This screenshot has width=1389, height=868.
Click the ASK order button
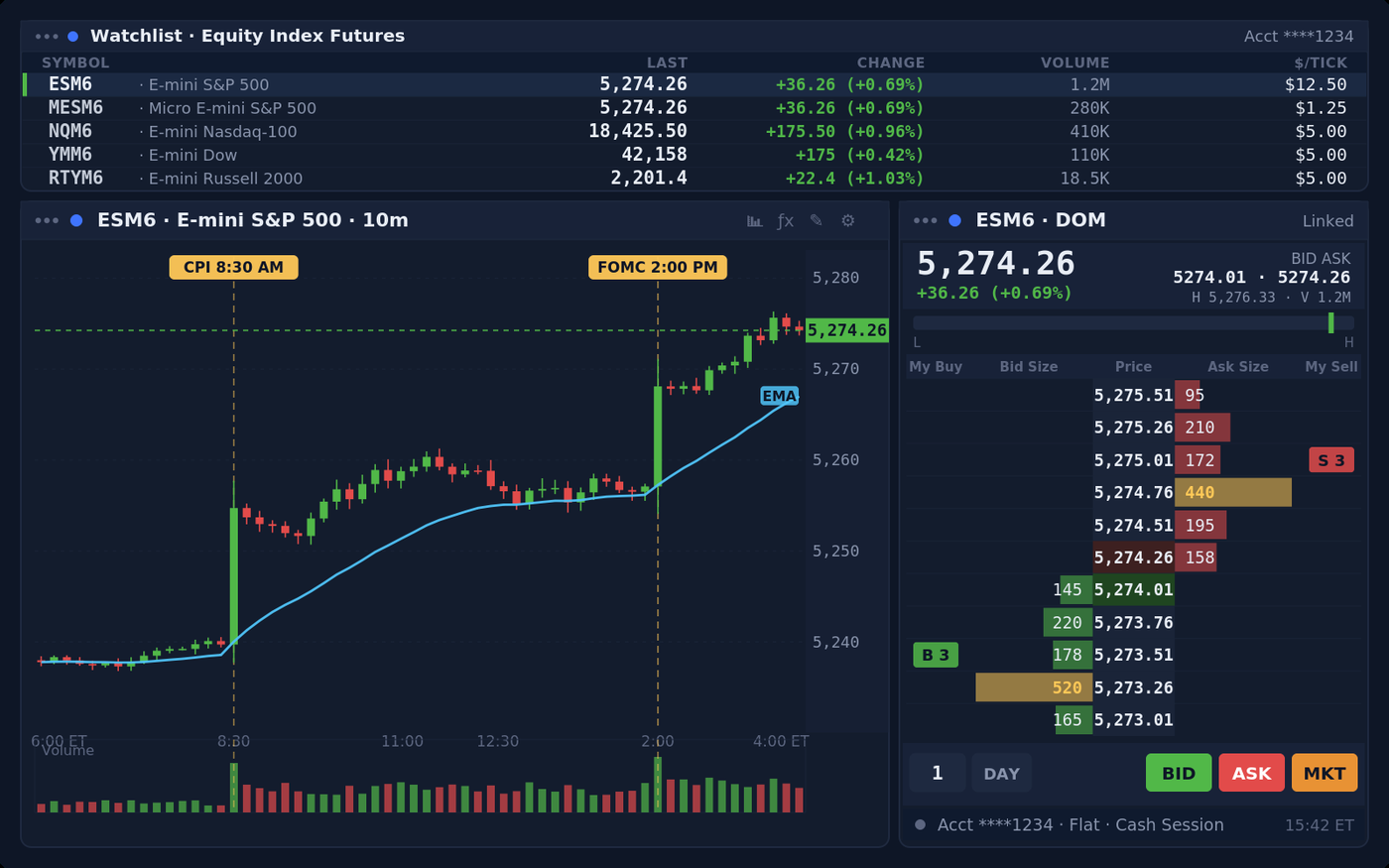pyautogui.click(x=1251, y=773)
